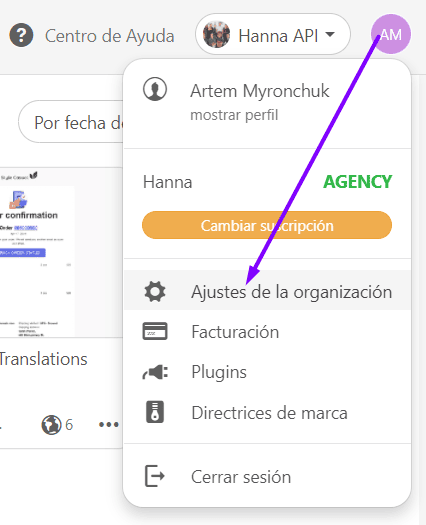The width and height of the screenshot is (426, 525).
Task: Open the Por fecha sort dropdown
Action: pyautogui.click(x=71, y=122)
